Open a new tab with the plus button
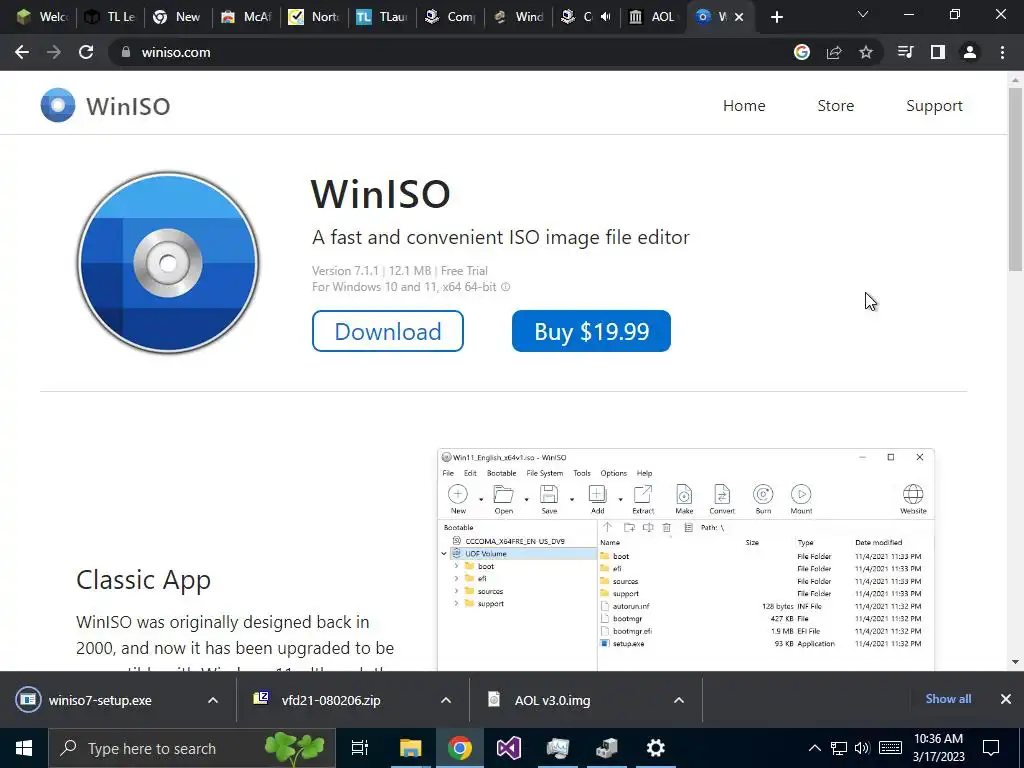Image resolution: width=1024 pixels, height=768 pixels. click(x=776, y=17)
